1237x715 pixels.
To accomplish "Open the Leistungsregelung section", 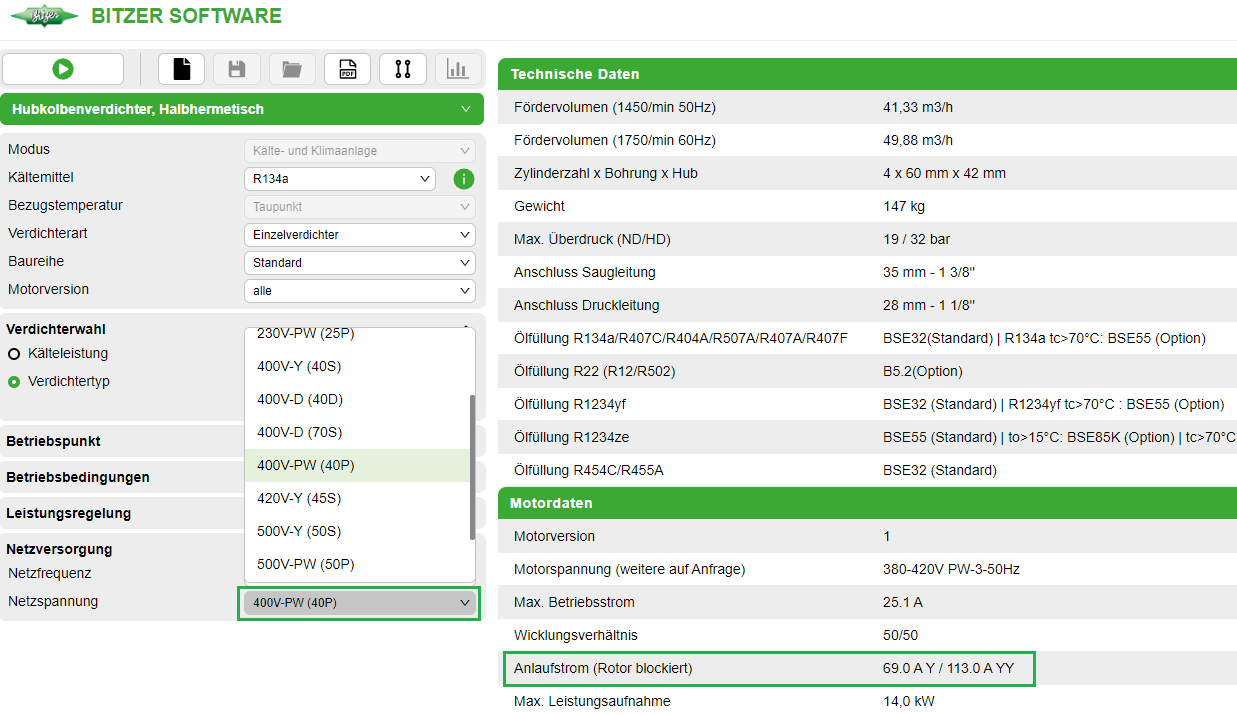I will click(x=120, y=513).
